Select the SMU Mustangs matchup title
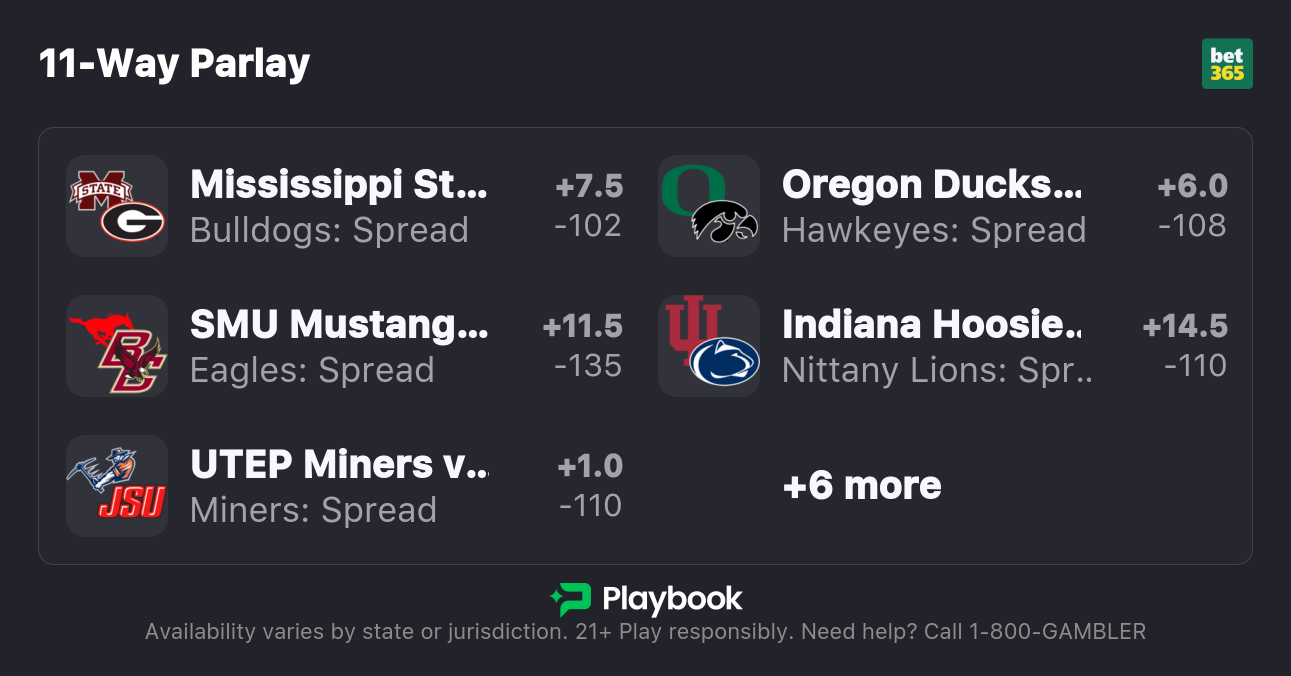This screenshot has height=676, width=1291. 339,325
